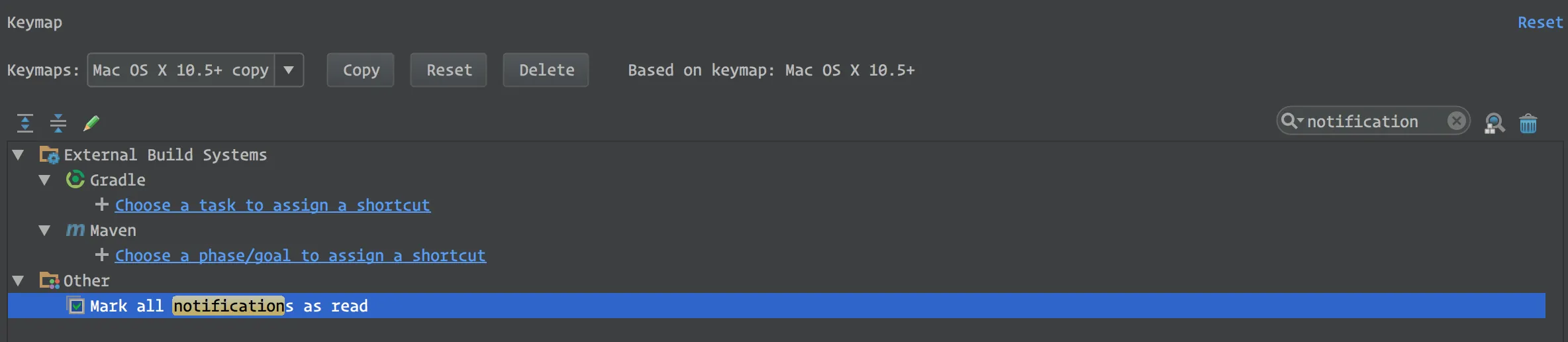The height and width of the screenshot is (342, 1568).
Task: Click the trash icon to clear filtering
Action: (1528, 123)
